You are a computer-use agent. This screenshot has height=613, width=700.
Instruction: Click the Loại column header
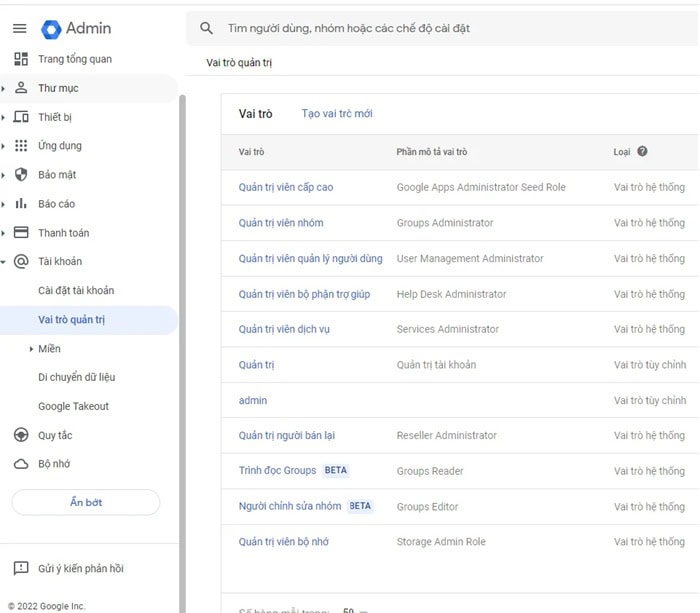point(621,152)
